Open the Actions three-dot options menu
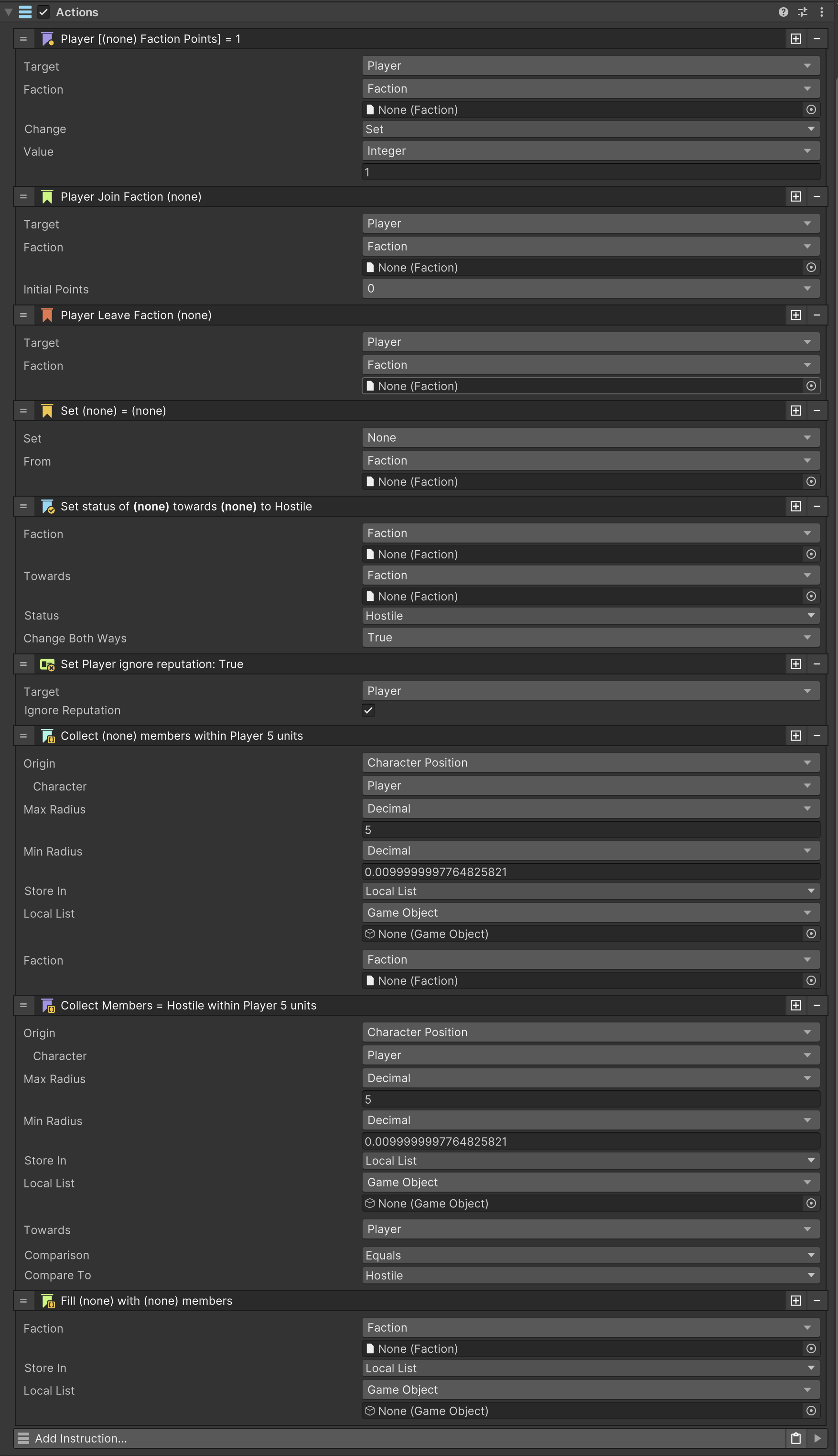838x1456 pixels. (x=821, y=12)
